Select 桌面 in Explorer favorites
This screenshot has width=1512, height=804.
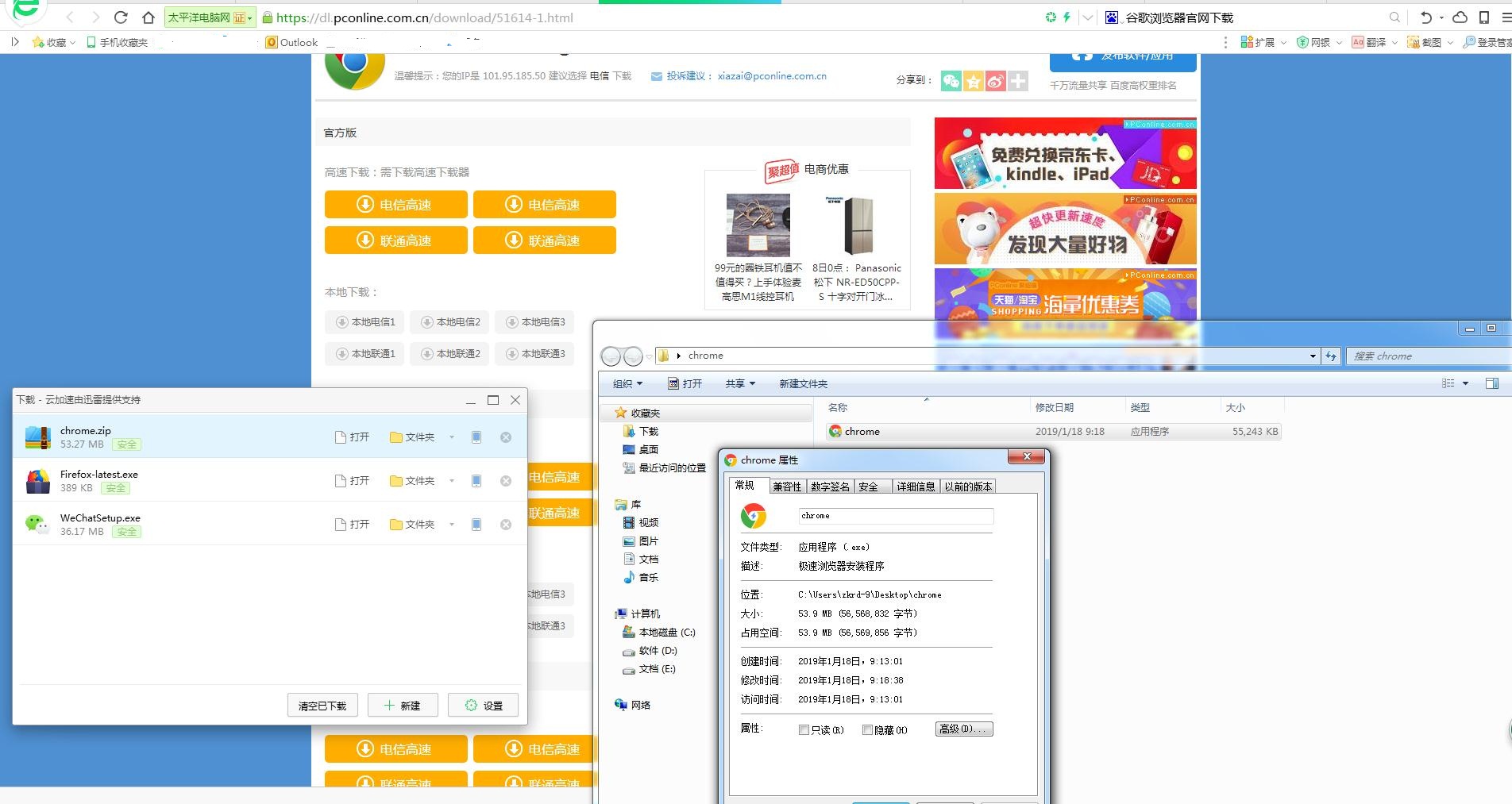pyautogui.click(x=640, y=449)
